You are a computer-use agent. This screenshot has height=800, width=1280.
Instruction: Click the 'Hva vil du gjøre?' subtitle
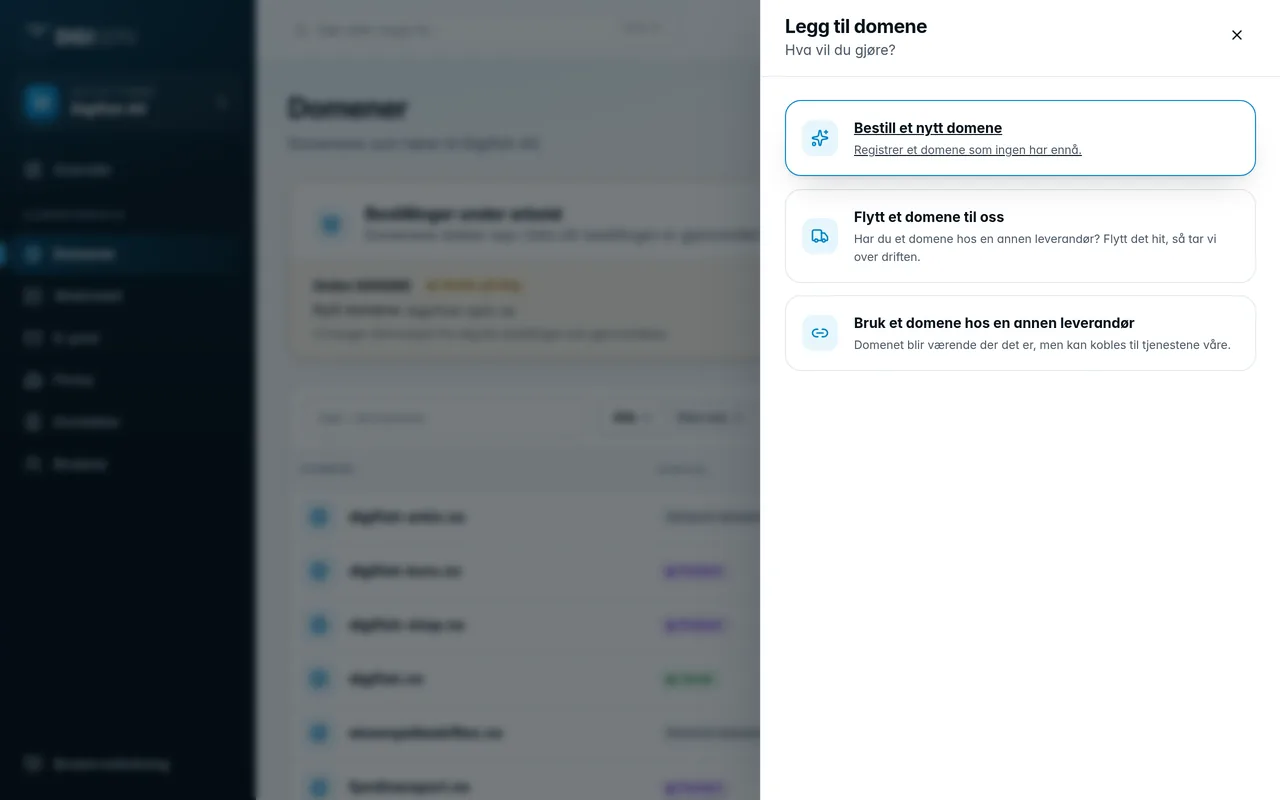click(840, 50)
